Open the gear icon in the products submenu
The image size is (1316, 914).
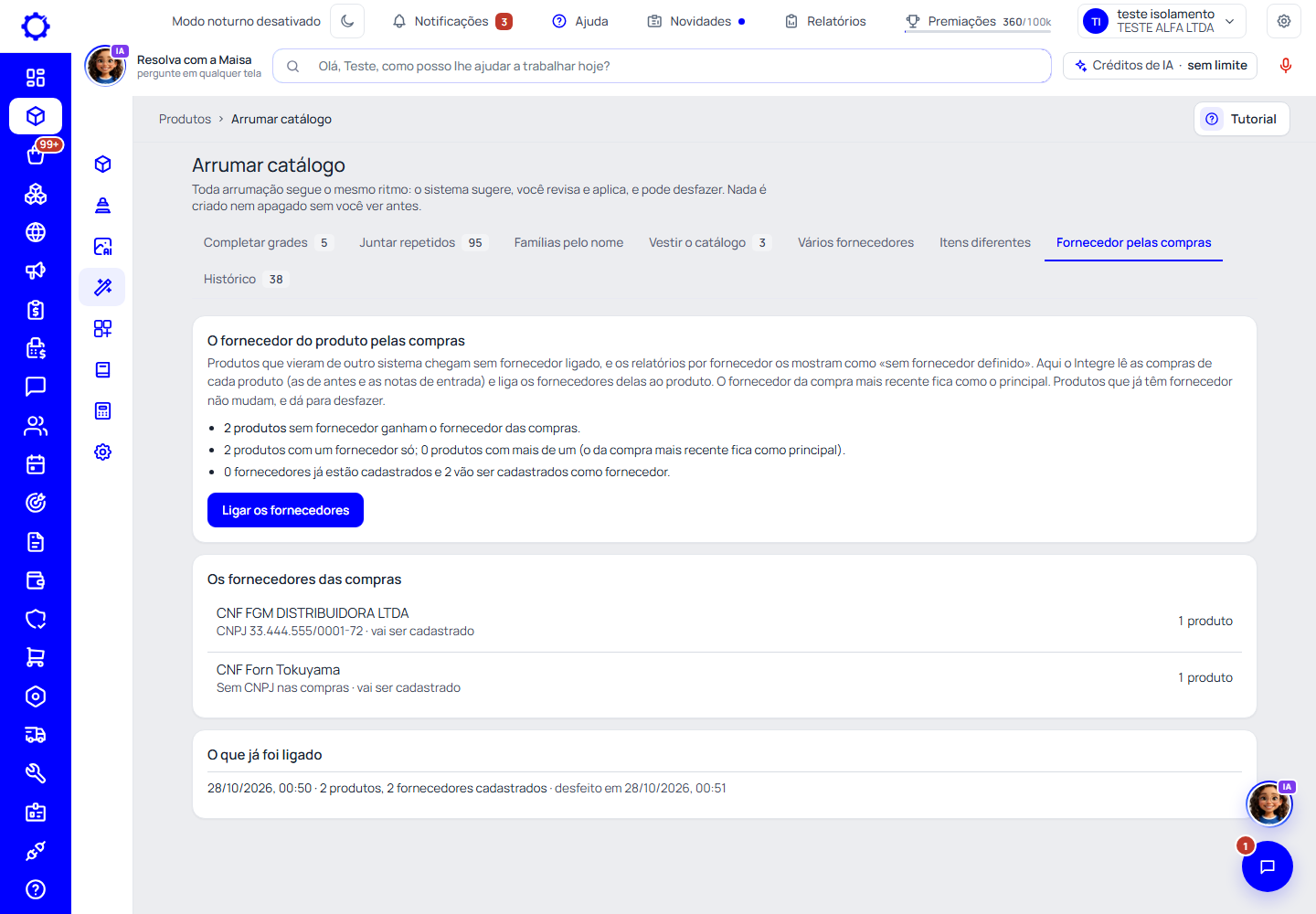[102, 452]
